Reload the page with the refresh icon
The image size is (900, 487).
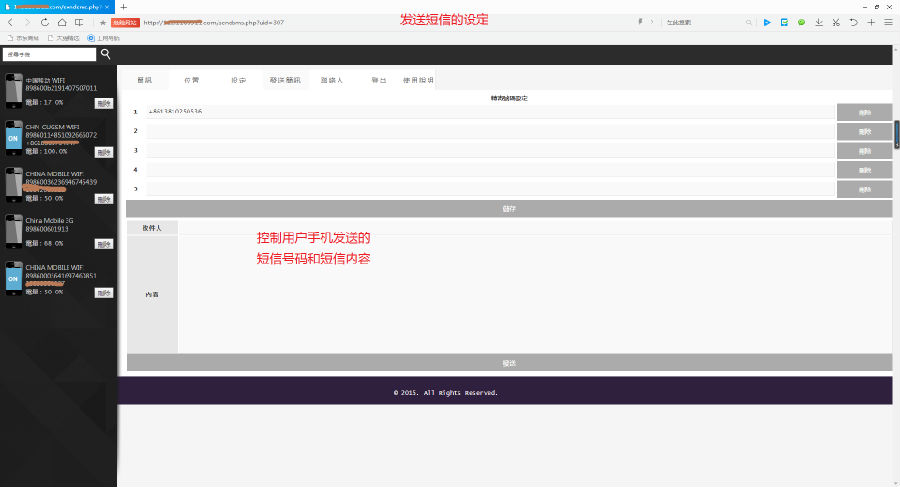44,22
